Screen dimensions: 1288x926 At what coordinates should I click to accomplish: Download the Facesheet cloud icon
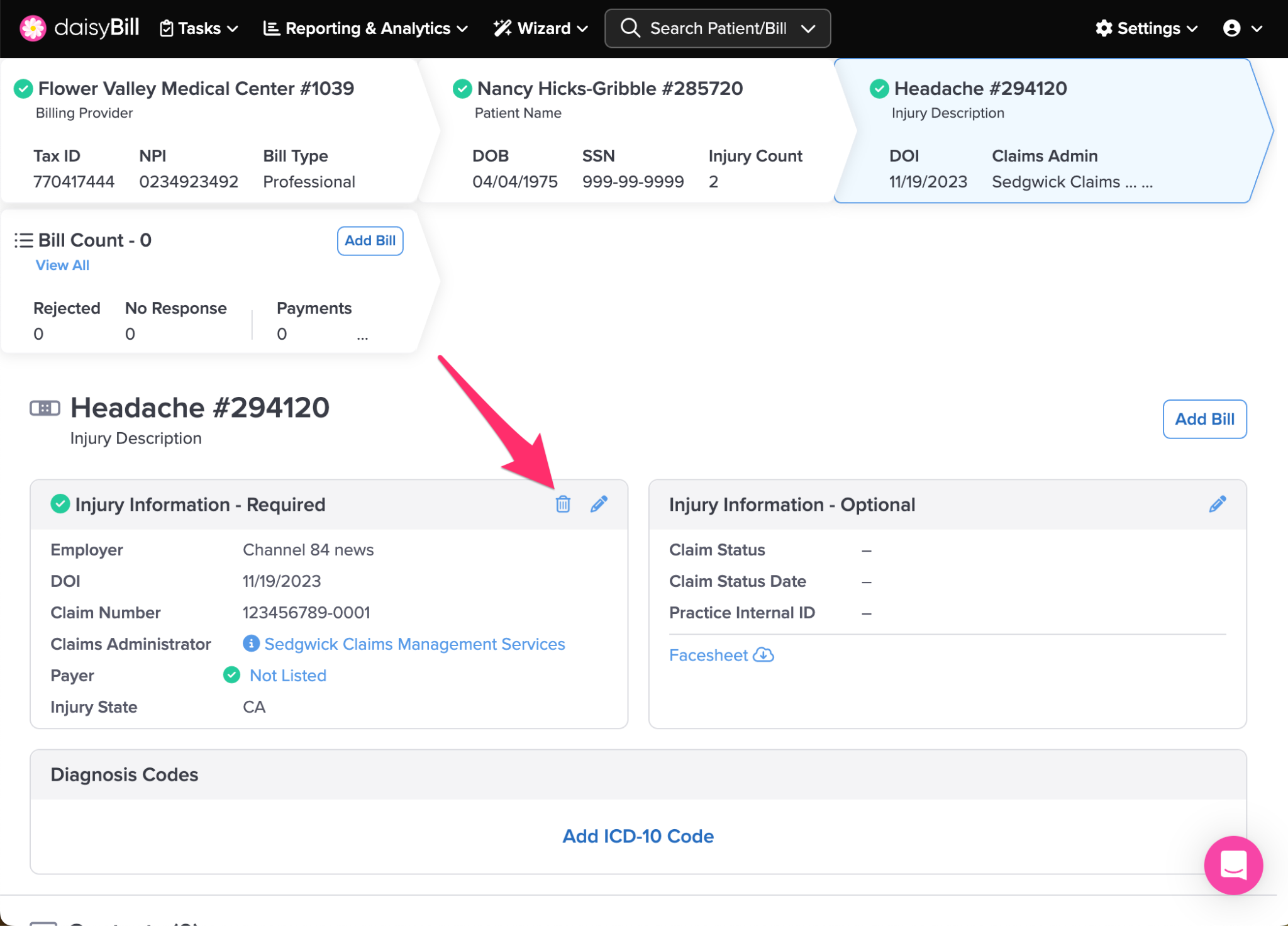point(763,655)
